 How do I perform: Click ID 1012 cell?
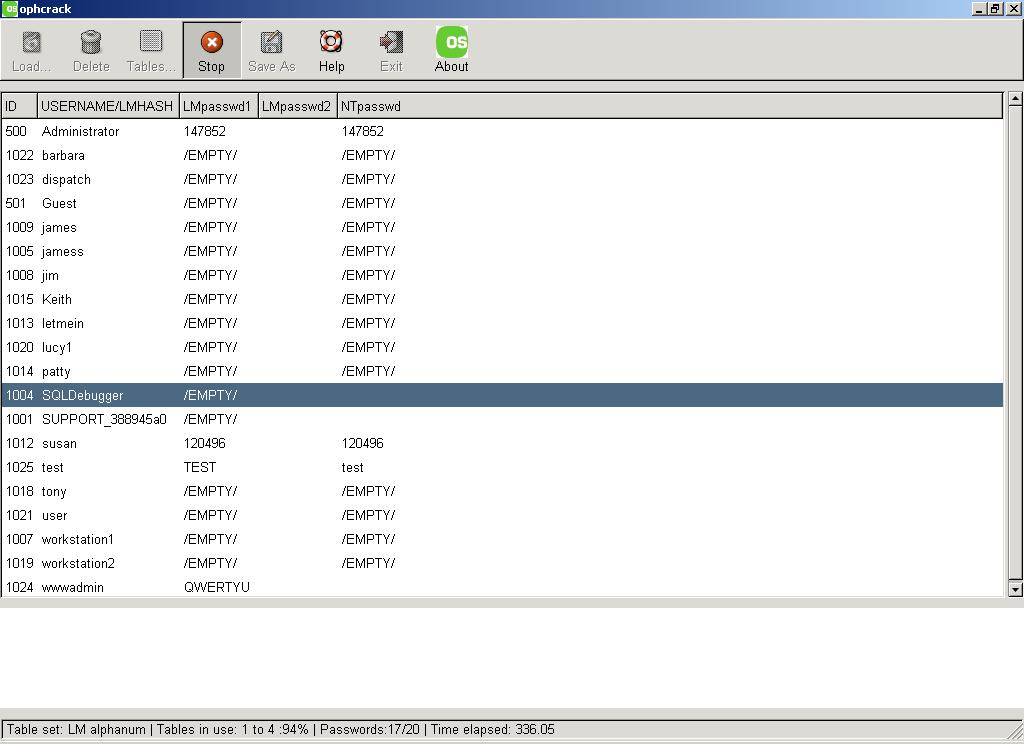(x=19, y=444)
